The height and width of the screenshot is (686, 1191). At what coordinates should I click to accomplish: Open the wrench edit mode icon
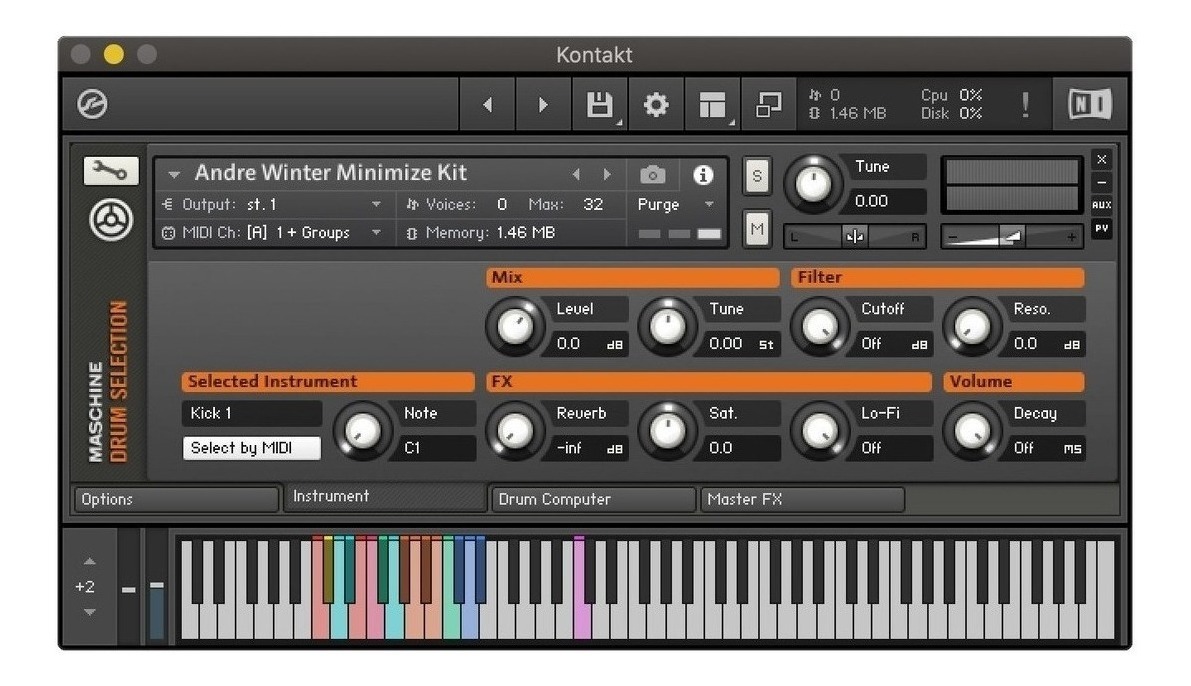111,171
